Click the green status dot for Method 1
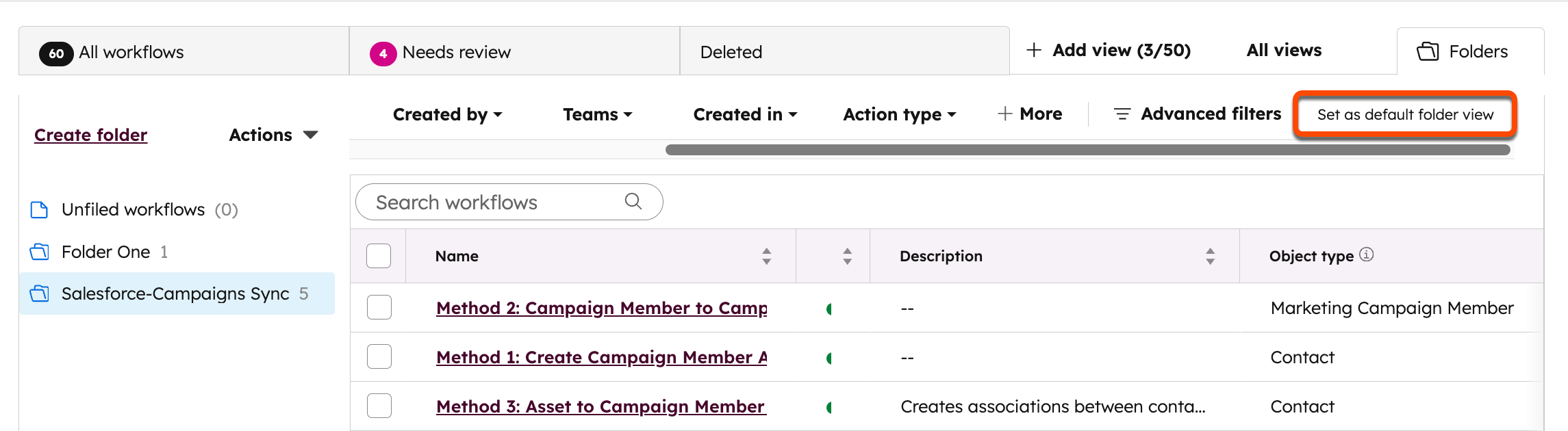Image resolution: width=1568 pixels, height=431 pixels. [x=829, y=358]
